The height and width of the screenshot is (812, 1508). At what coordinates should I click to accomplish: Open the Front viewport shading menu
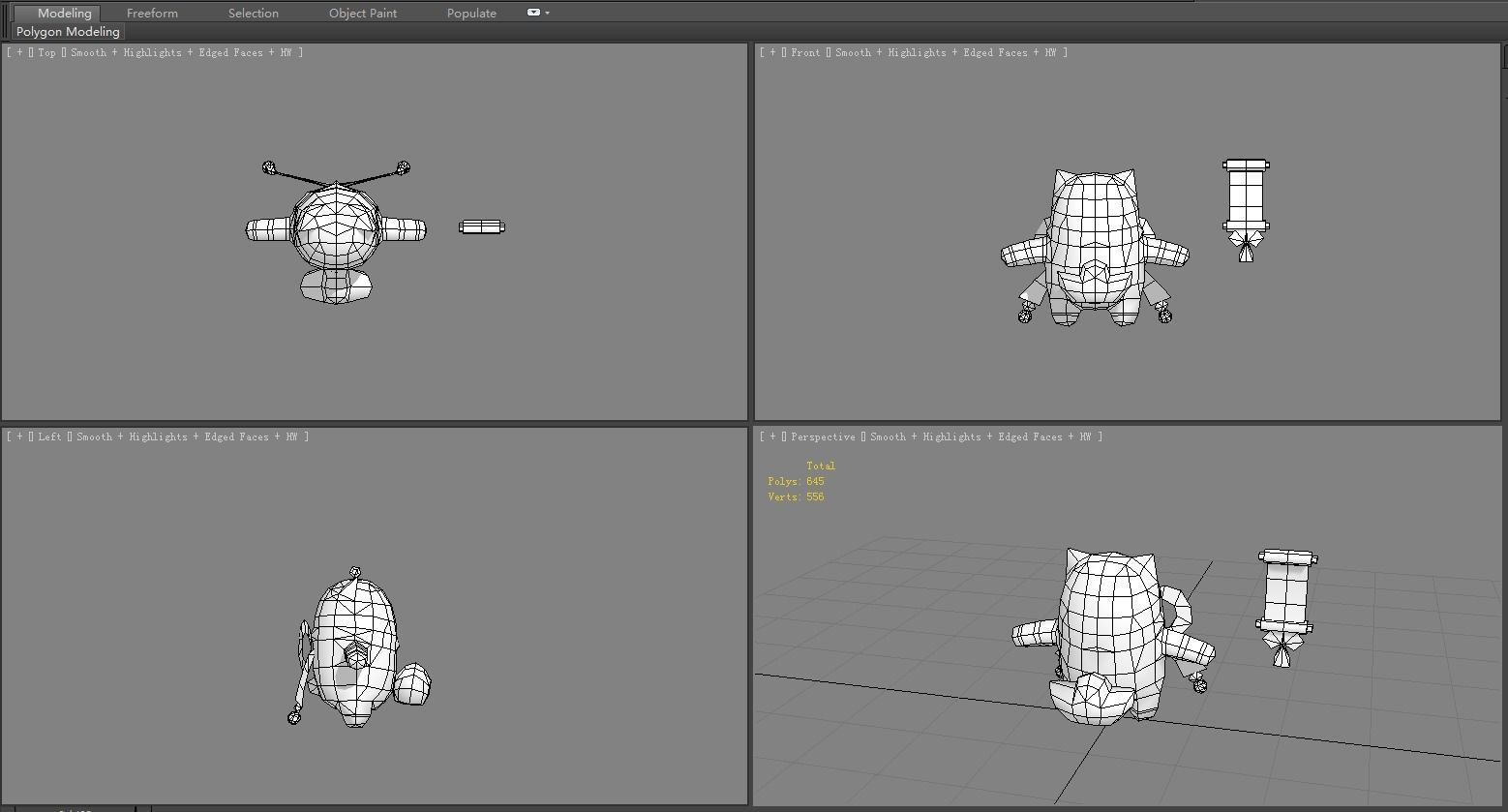[x=946, y=52]
